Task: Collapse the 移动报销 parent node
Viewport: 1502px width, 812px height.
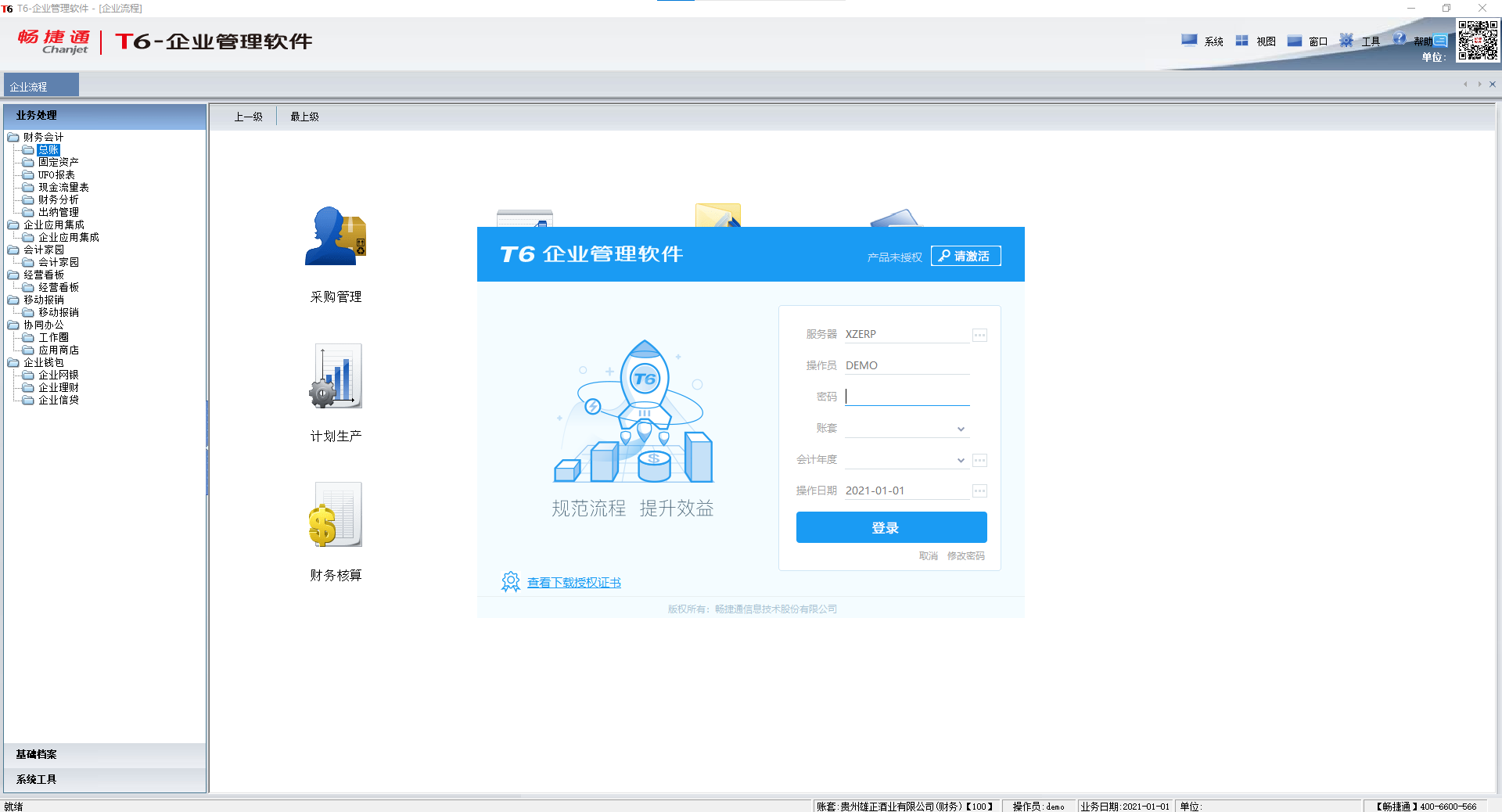Action: [x=13, y=300]
